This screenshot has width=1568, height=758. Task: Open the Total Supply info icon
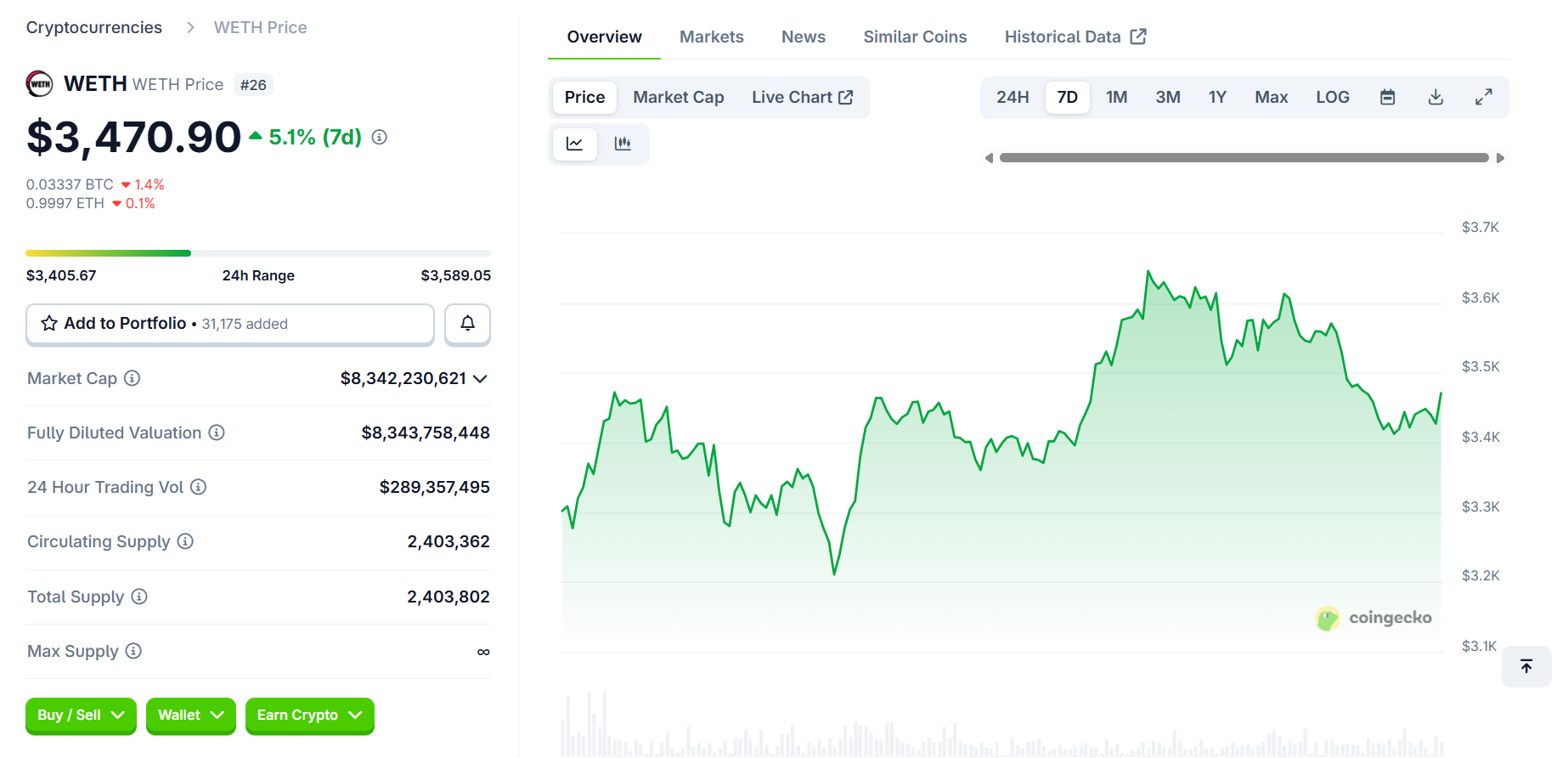pos(139,597)
